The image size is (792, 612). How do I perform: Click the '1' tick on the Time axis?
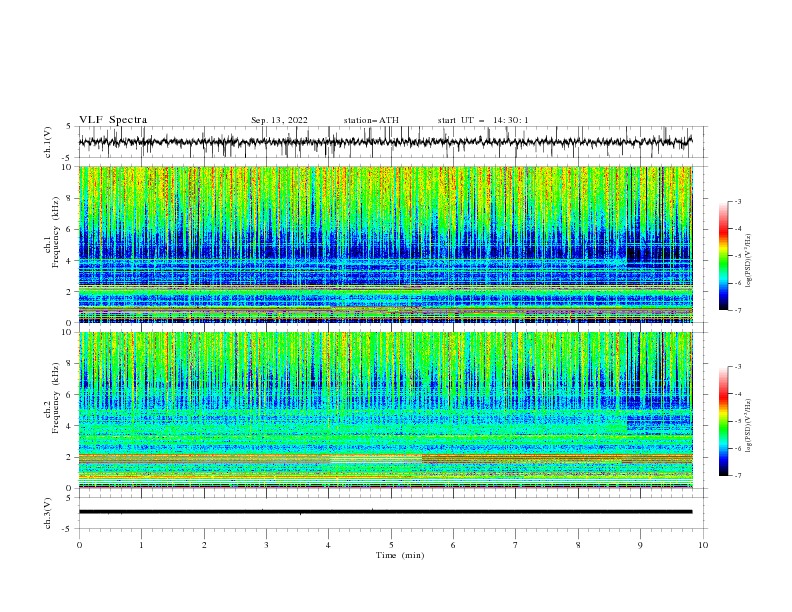pyautogui.click(x=141, y=545)
